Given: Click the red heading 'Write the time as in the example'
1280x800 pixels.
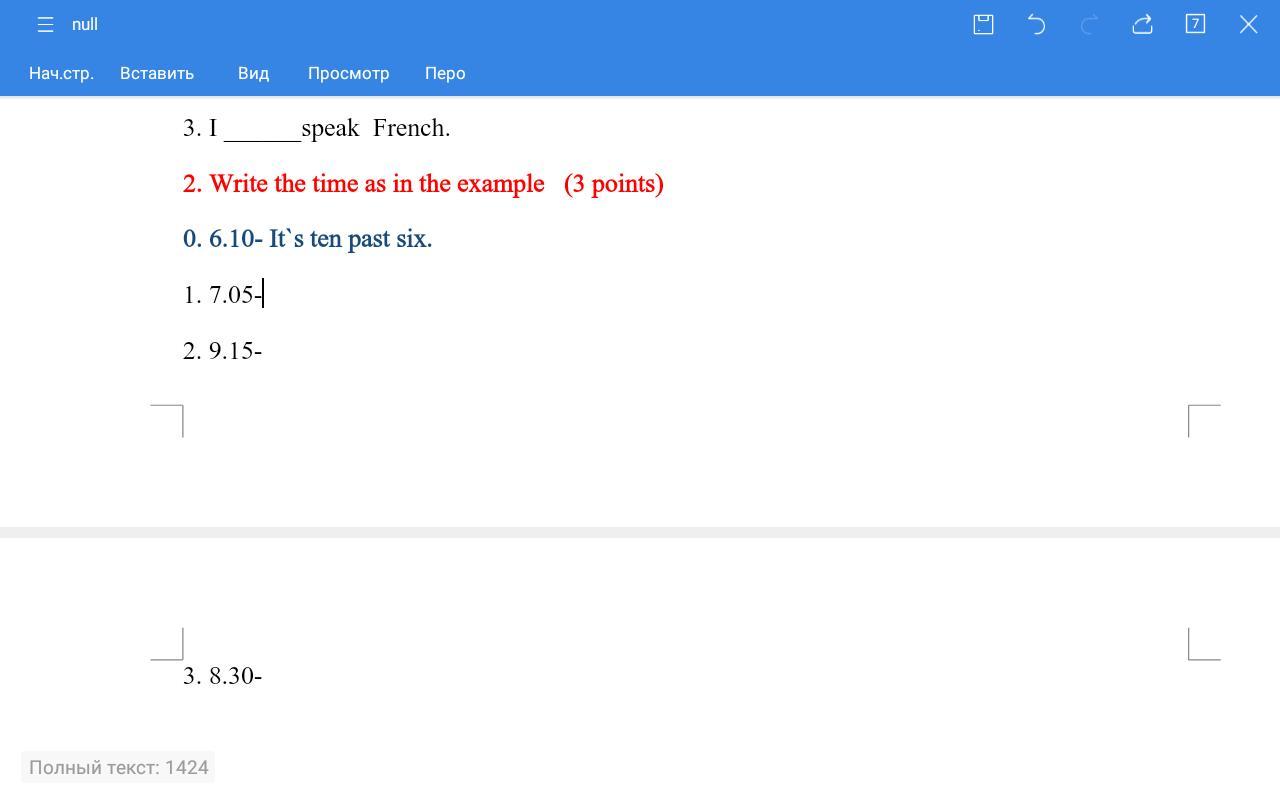Looking at the screenshot, I should (x=376, y=184).
